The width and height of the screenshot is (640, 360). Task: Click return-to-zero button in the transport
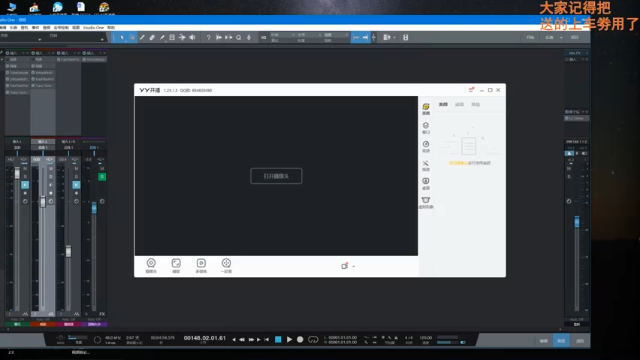(267, 339)
